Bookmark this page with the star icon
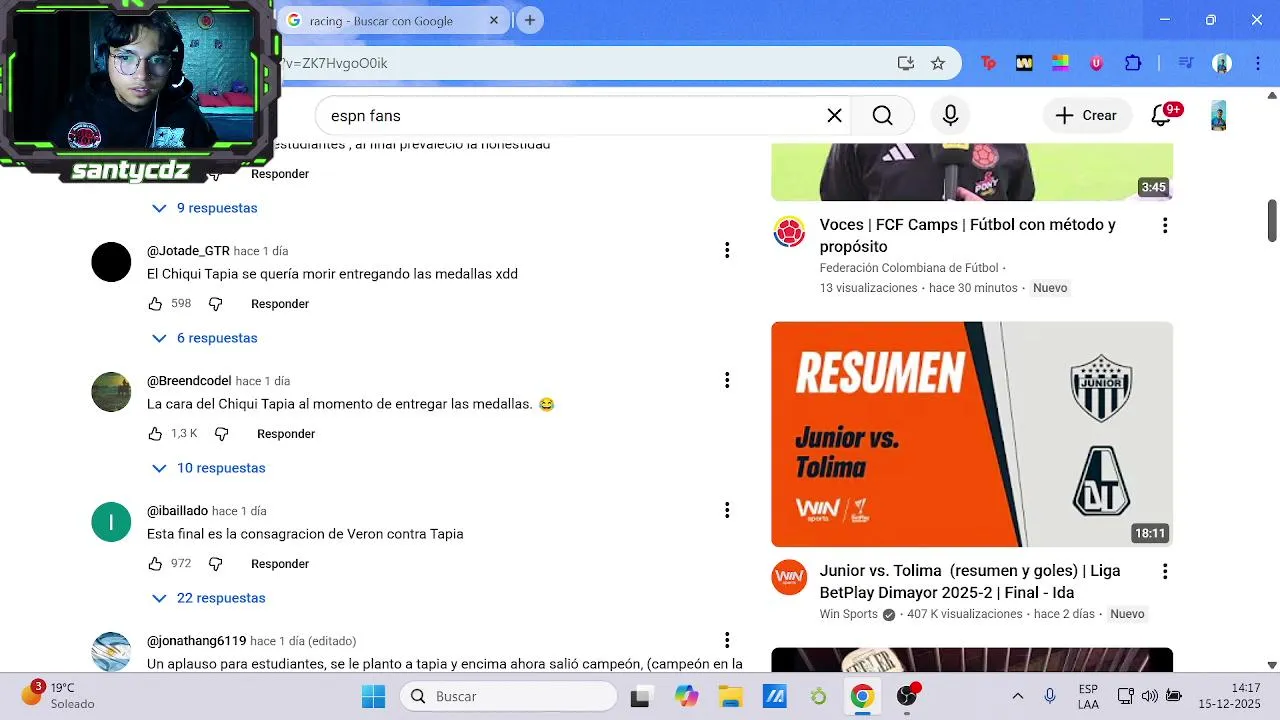 (938, 63)
